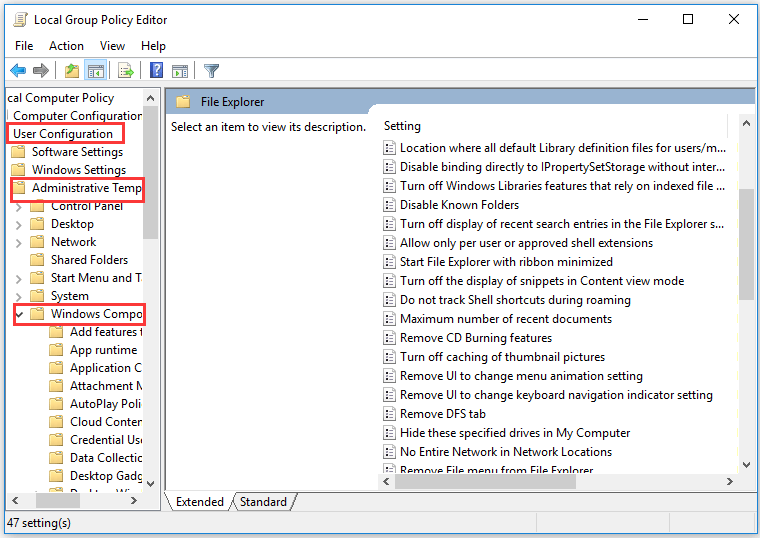Click settings list scroll up arrow
The image size is (760, 538).
point(746,124)
